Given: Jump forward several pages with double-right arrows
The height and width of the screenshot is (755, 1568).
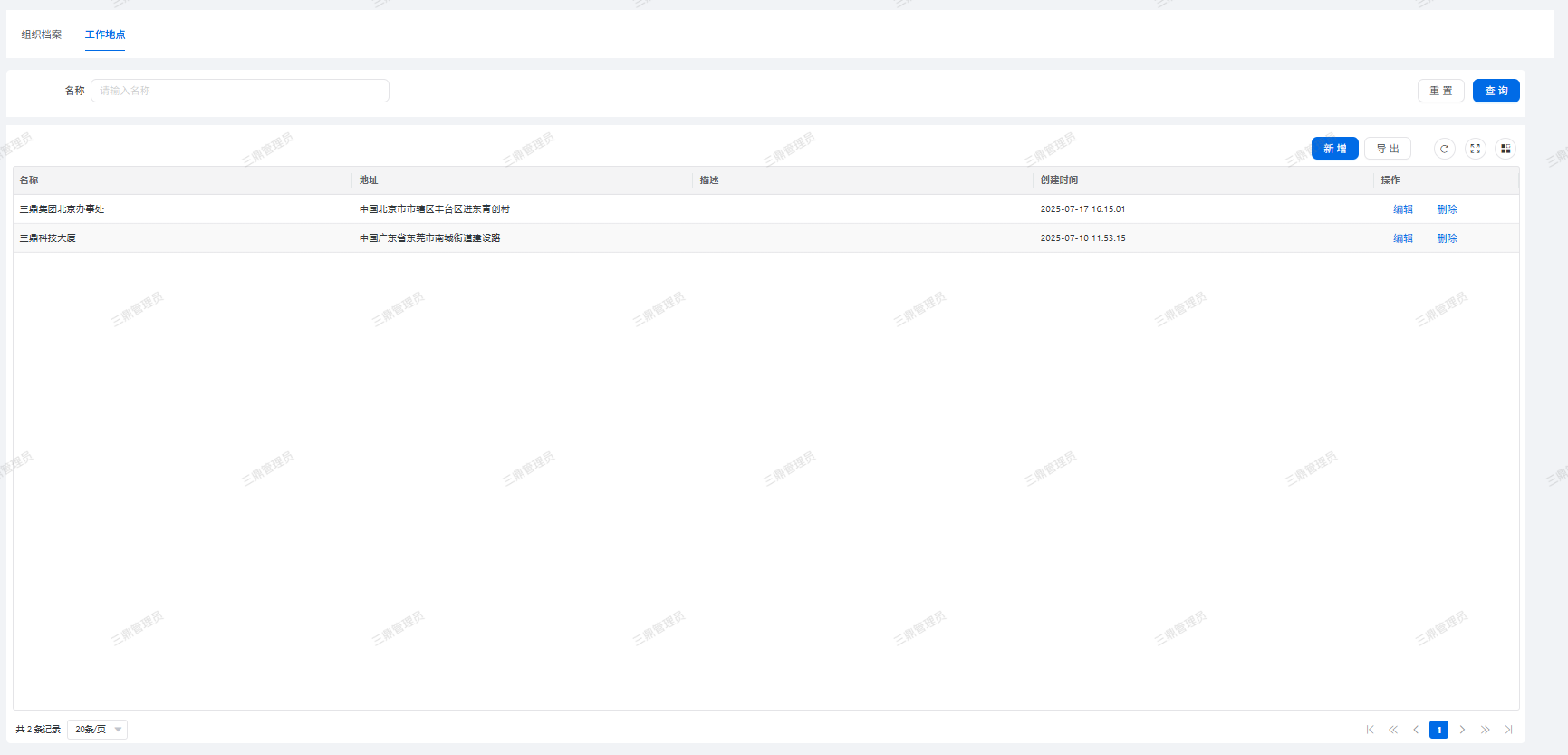Looking at the screenshot, I should (1486, 730).
